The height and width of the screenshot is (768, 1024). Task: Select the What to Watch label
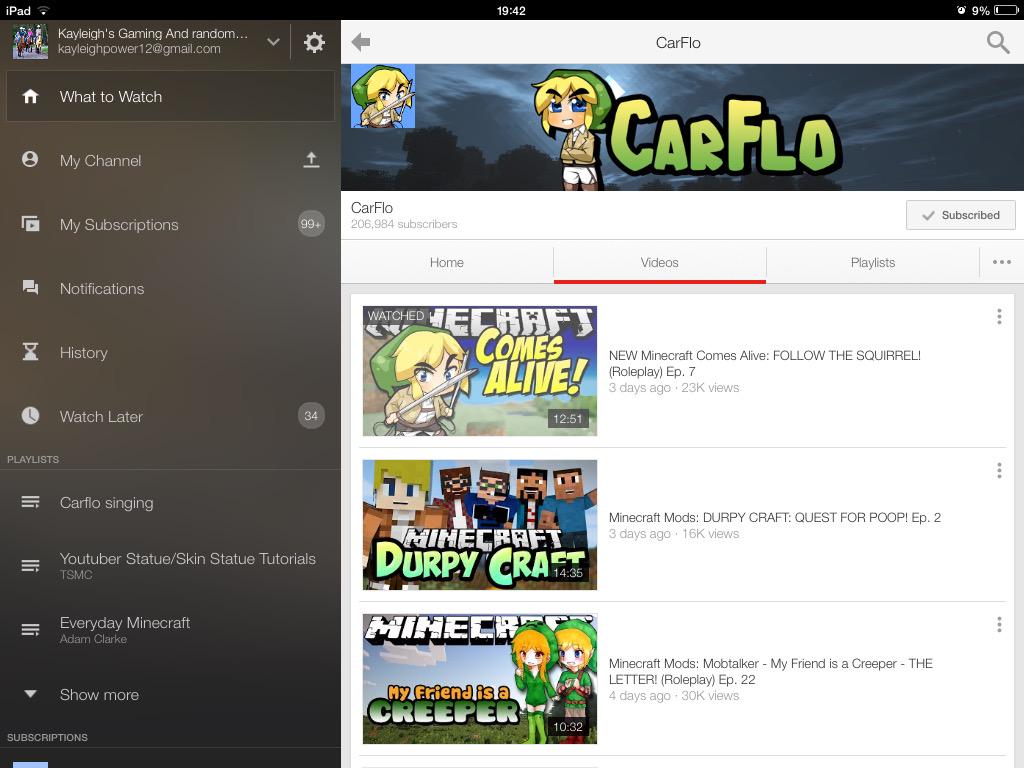pos(111,97)
